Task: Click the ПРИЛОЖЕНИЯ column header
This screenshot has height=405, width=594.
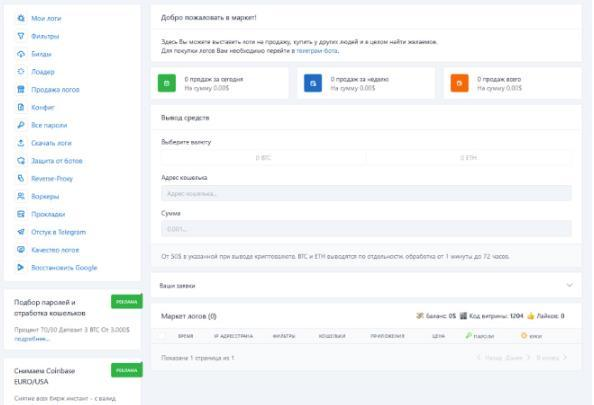Action: 387,336
